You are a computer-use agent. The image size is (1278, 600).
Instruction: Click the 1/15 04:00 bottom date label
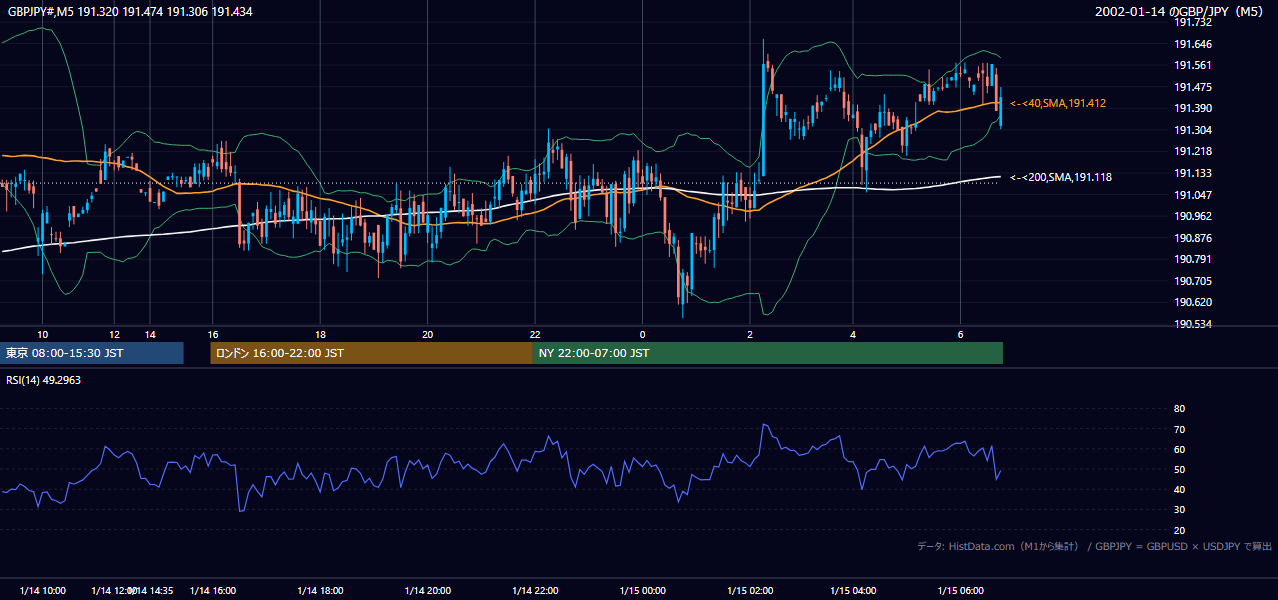point(853,591)
